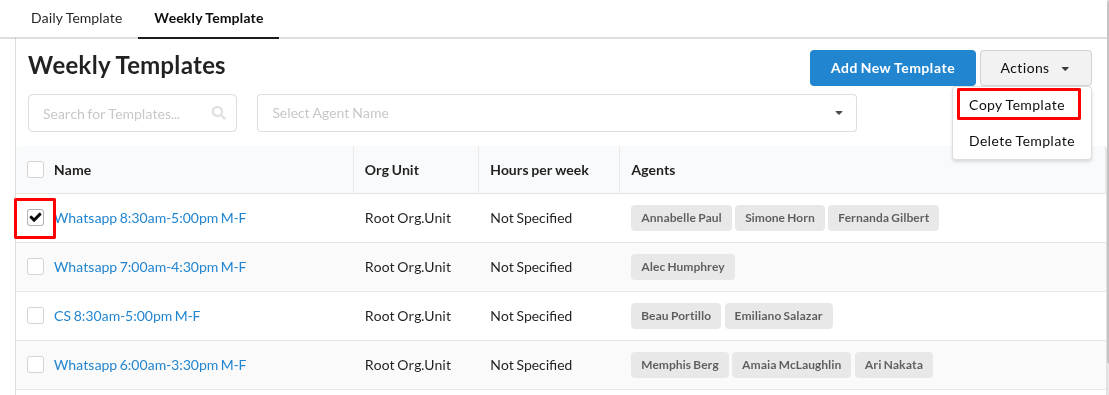Open the Whatsapp 7:00am-4:30pm M-F link

coord(150,267)
